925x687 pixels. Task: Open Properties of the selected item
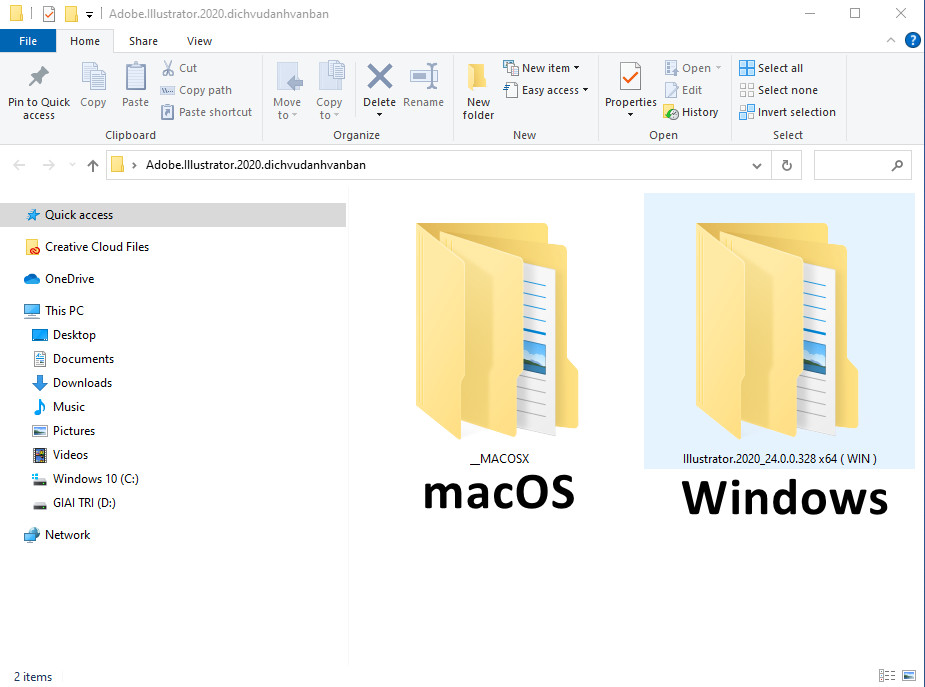pos(631,90)
